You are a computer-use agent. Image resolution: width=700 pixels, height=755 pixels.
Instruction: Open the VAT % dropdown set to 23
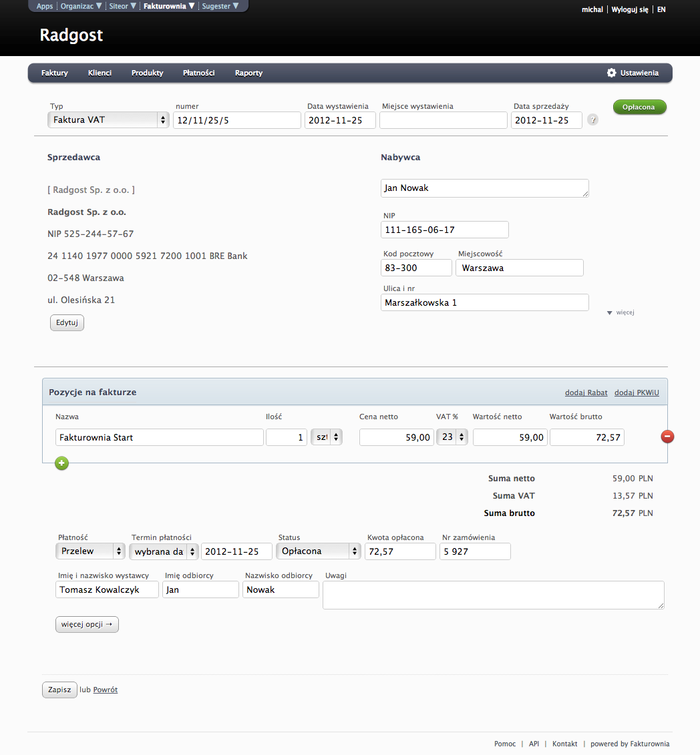(x=452, y=437)
